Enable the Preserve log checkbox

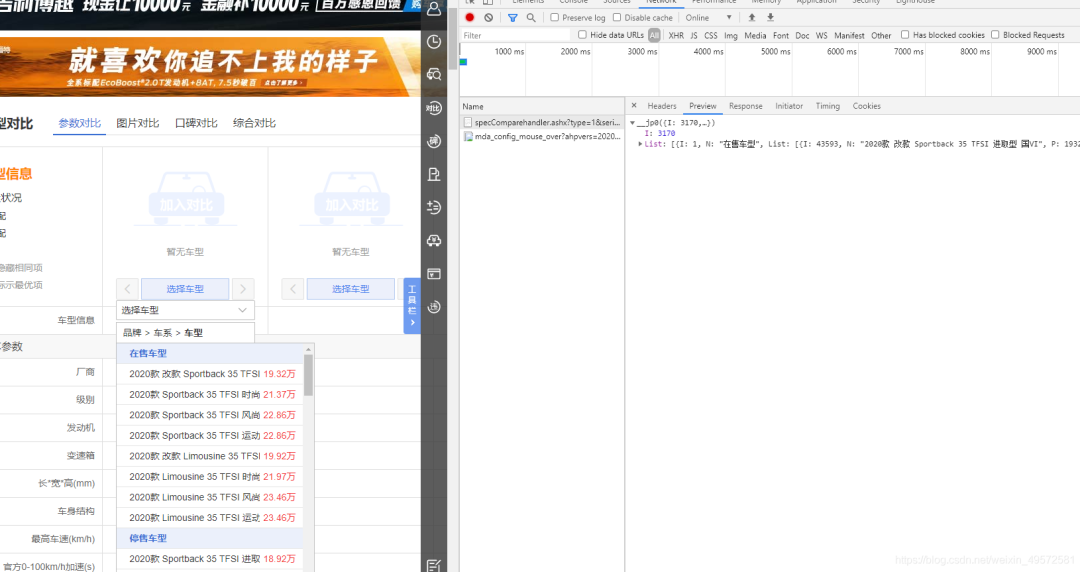point(555,18)
